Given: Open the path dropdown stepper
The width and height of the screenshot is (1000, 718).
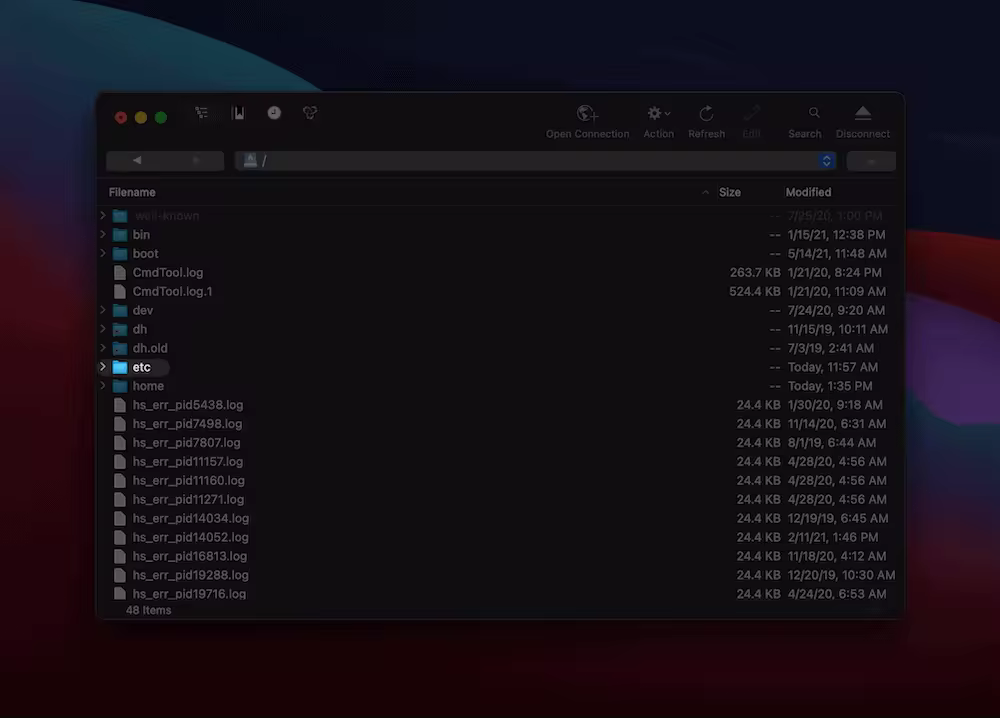Looking at the screenshot, I should click(x=827, y=161).
